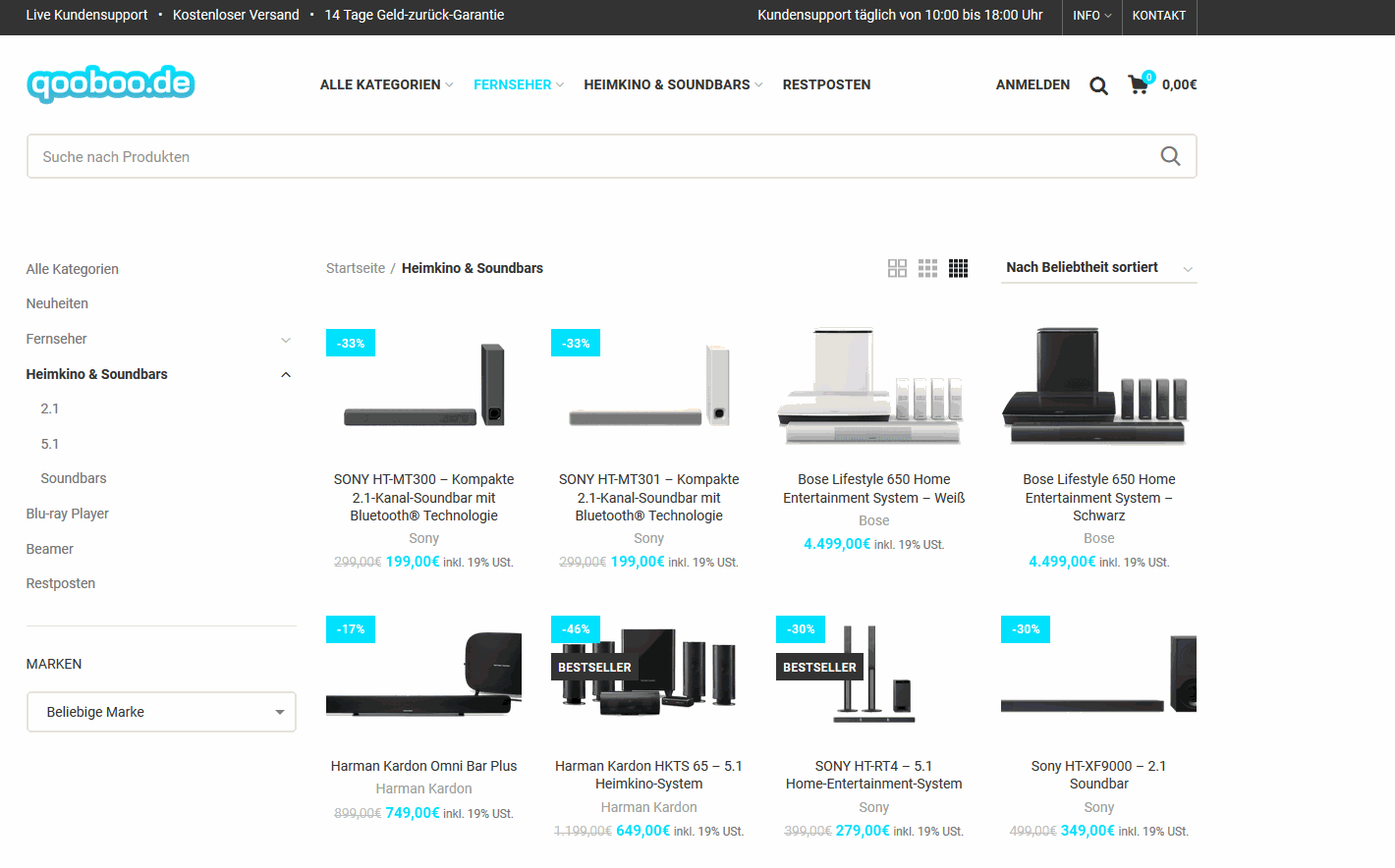This screenshot has height=868, width=1395.
Task: Select the 2.1 subcategory
Action: (x=50, y=408)
